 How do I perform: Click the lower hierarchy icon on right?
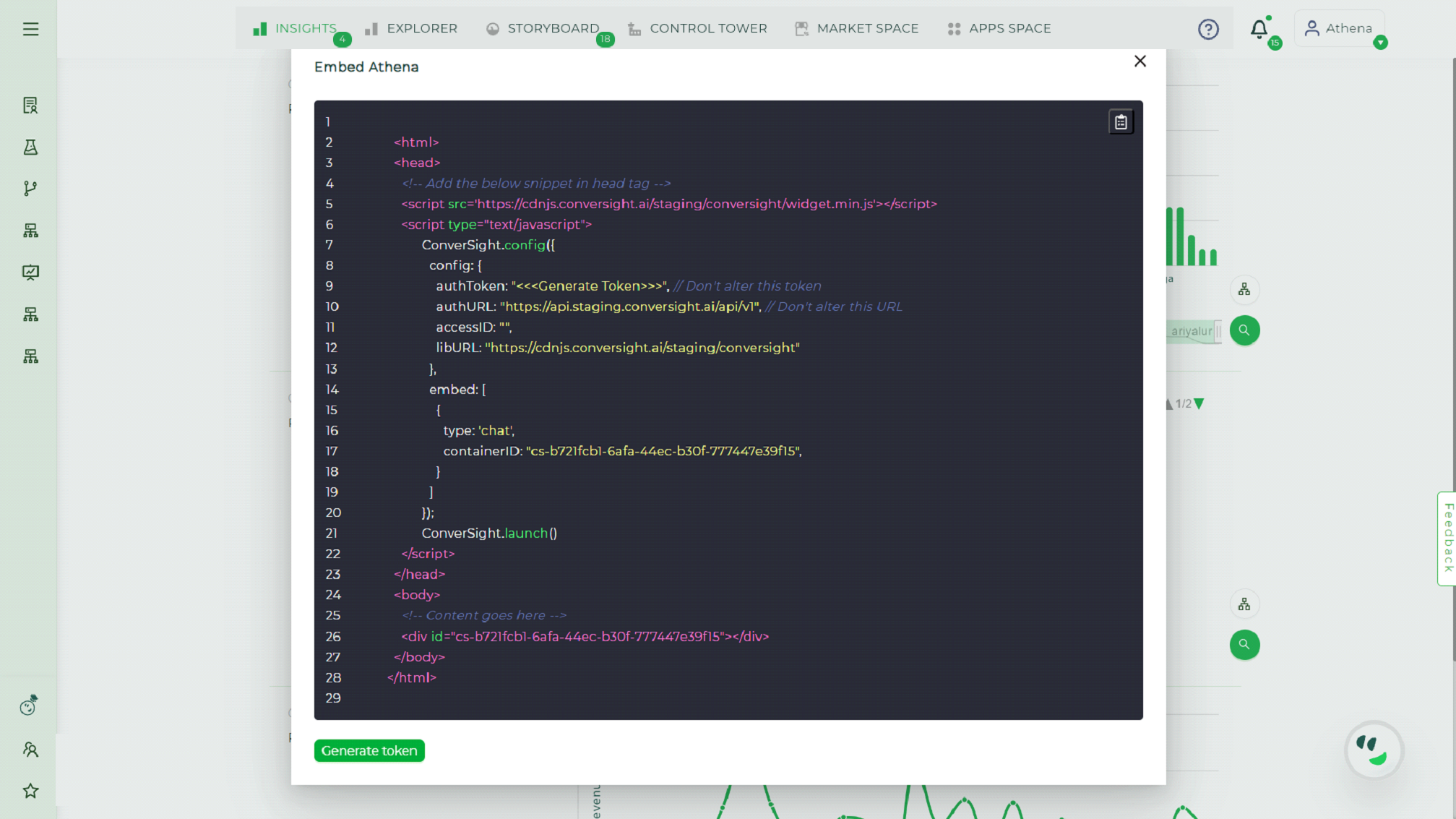[1244, 604]
